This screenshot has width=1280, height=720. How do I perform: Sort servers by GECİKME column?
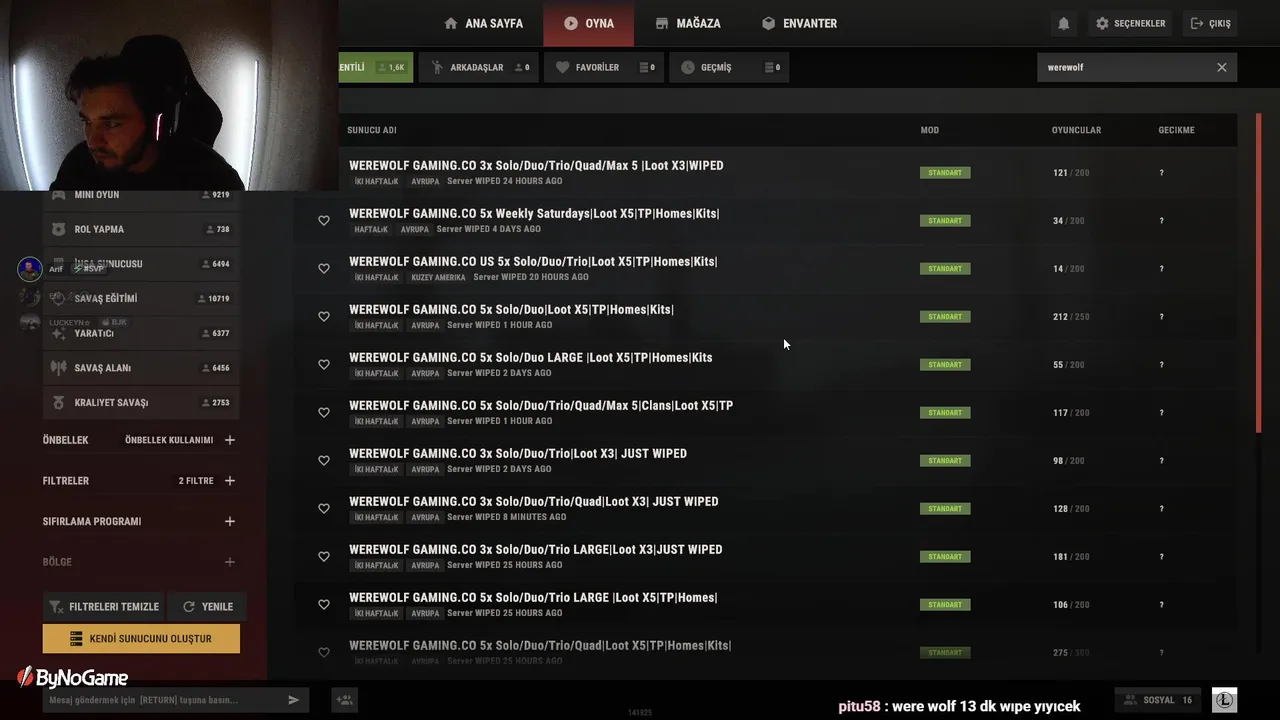(1176, 130)
